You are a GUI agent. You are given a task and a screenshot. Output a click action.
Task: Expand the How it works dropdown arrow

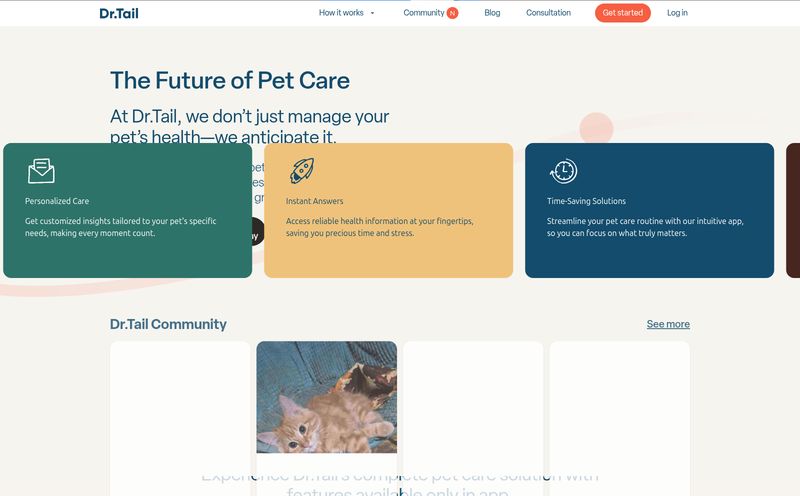(x=372, y=13)
